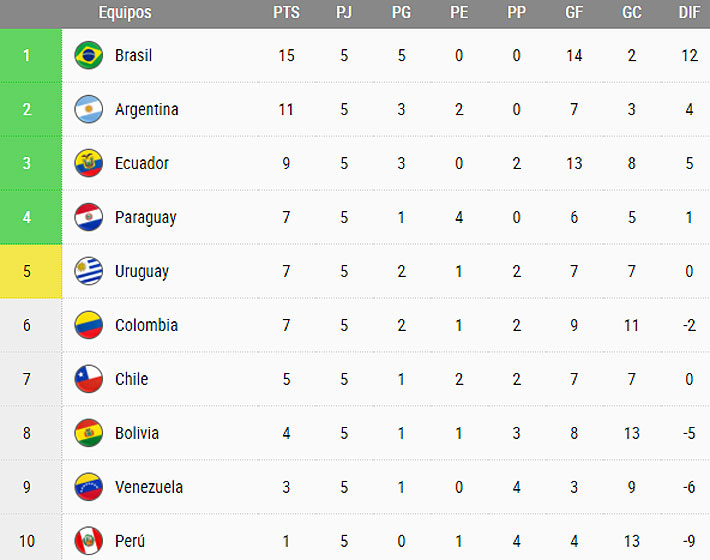Click the Uruguay flag icon
This screenshot has width=710, height=560.
click(x=89, y=271)
